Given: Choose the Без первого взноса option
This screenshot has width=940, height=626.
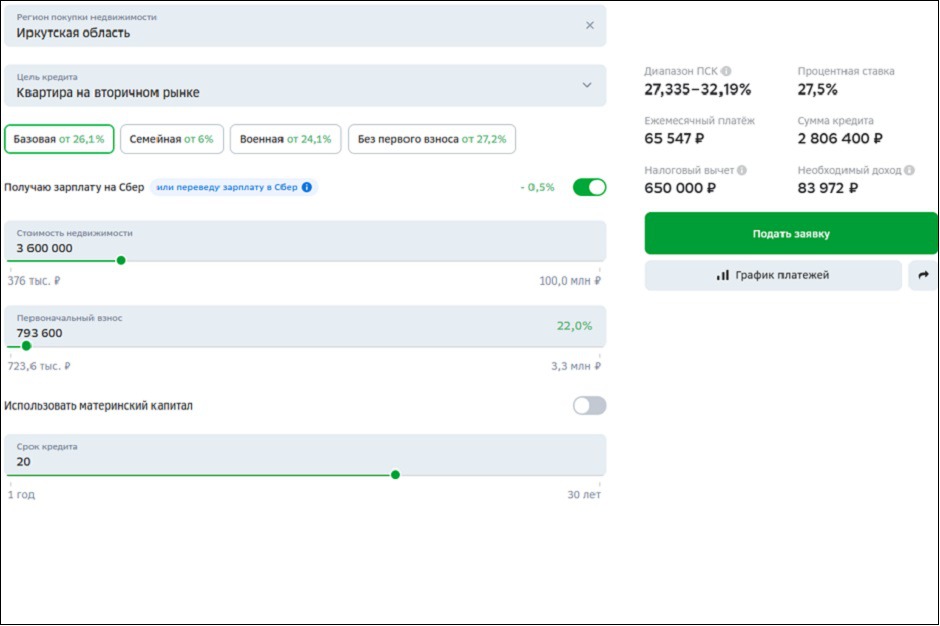Looking at the screenshot, I should tap(431, 139).
